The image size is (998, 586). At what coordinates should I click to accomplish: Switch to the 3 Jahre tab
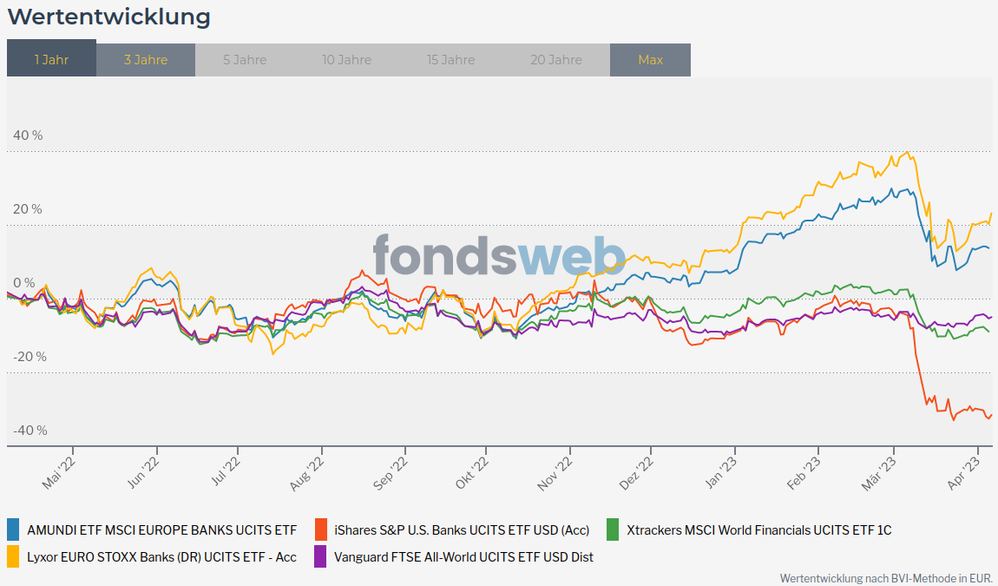[146, 60]
